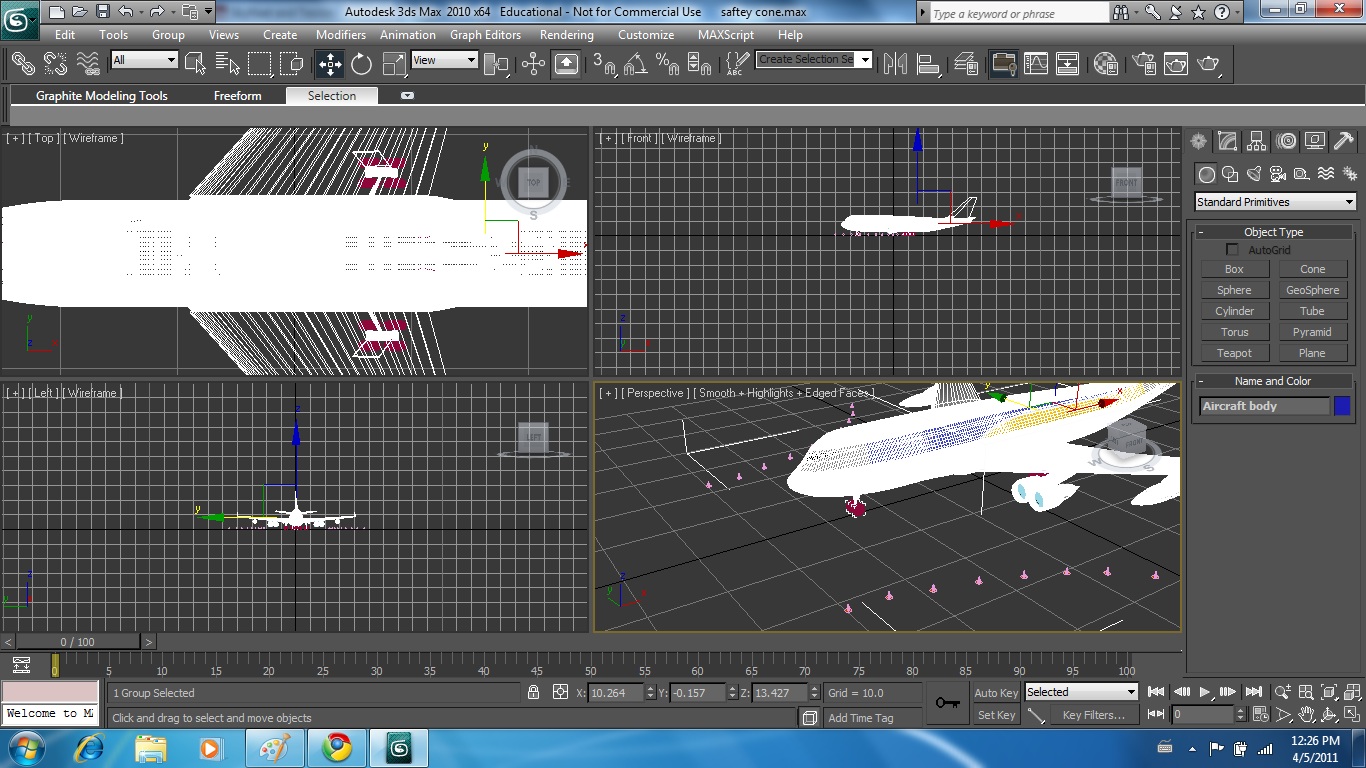1366x768 pixels.
Task: Toggle the Auto Key animation mode
Action: 995,693
